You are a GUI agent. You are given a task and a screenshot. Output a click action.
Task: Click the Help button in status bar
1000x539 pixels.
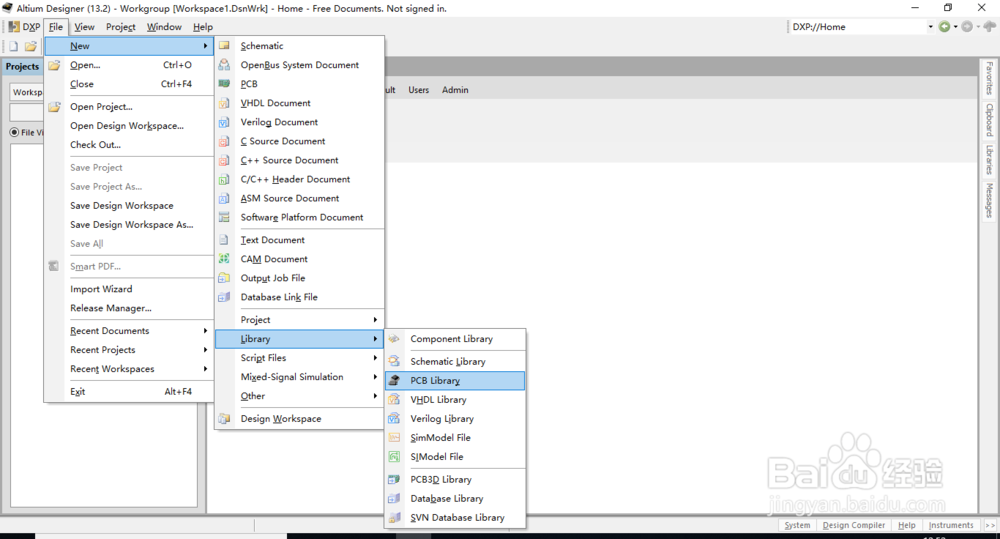(906, 525)
